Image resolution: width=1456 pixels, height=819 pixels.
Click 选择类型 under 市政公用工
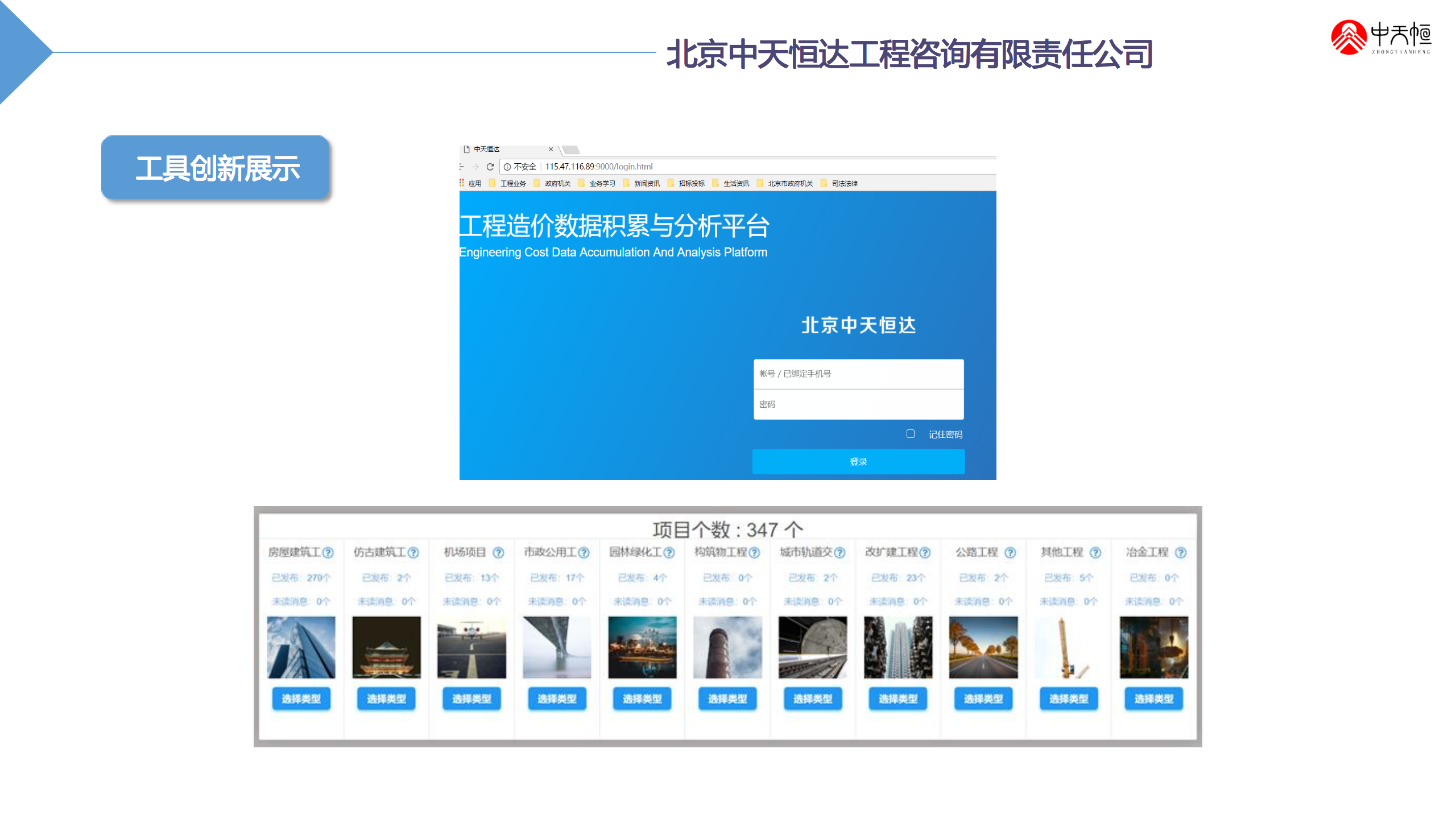coord(557,698)
